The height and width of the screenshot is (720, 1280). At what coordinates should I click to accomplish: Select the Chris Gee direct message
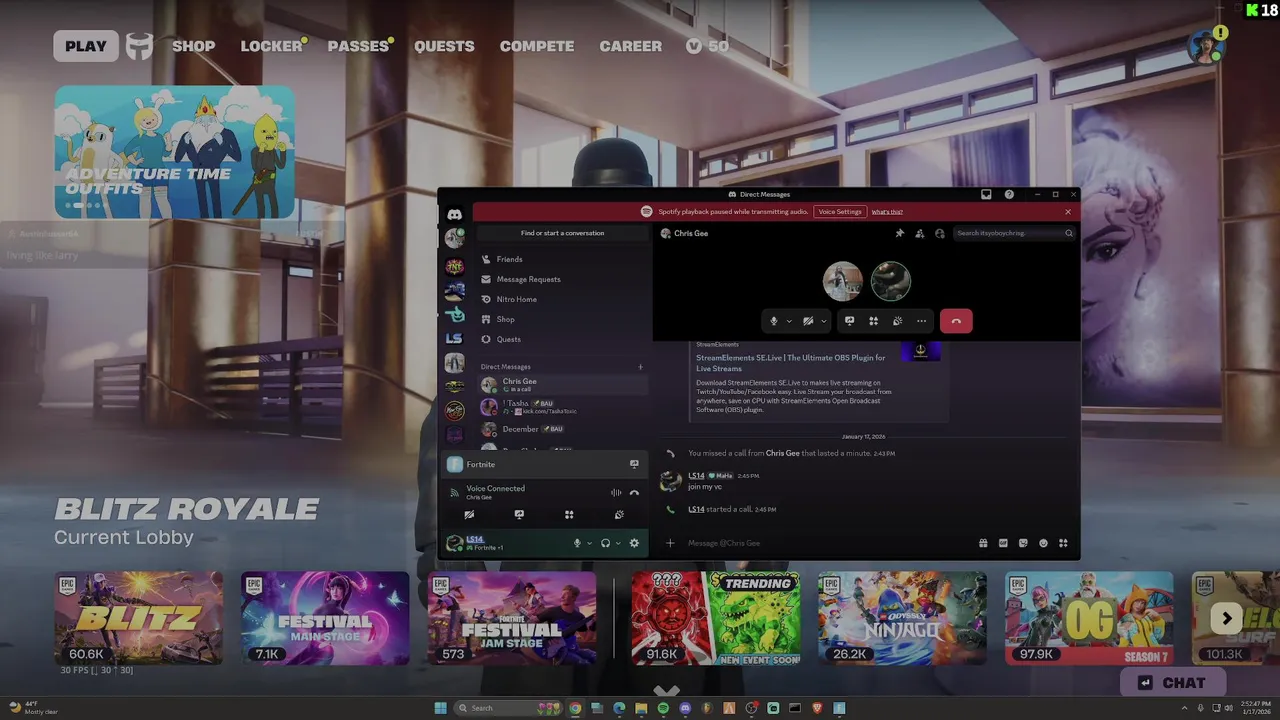click(x=562, y=385)
